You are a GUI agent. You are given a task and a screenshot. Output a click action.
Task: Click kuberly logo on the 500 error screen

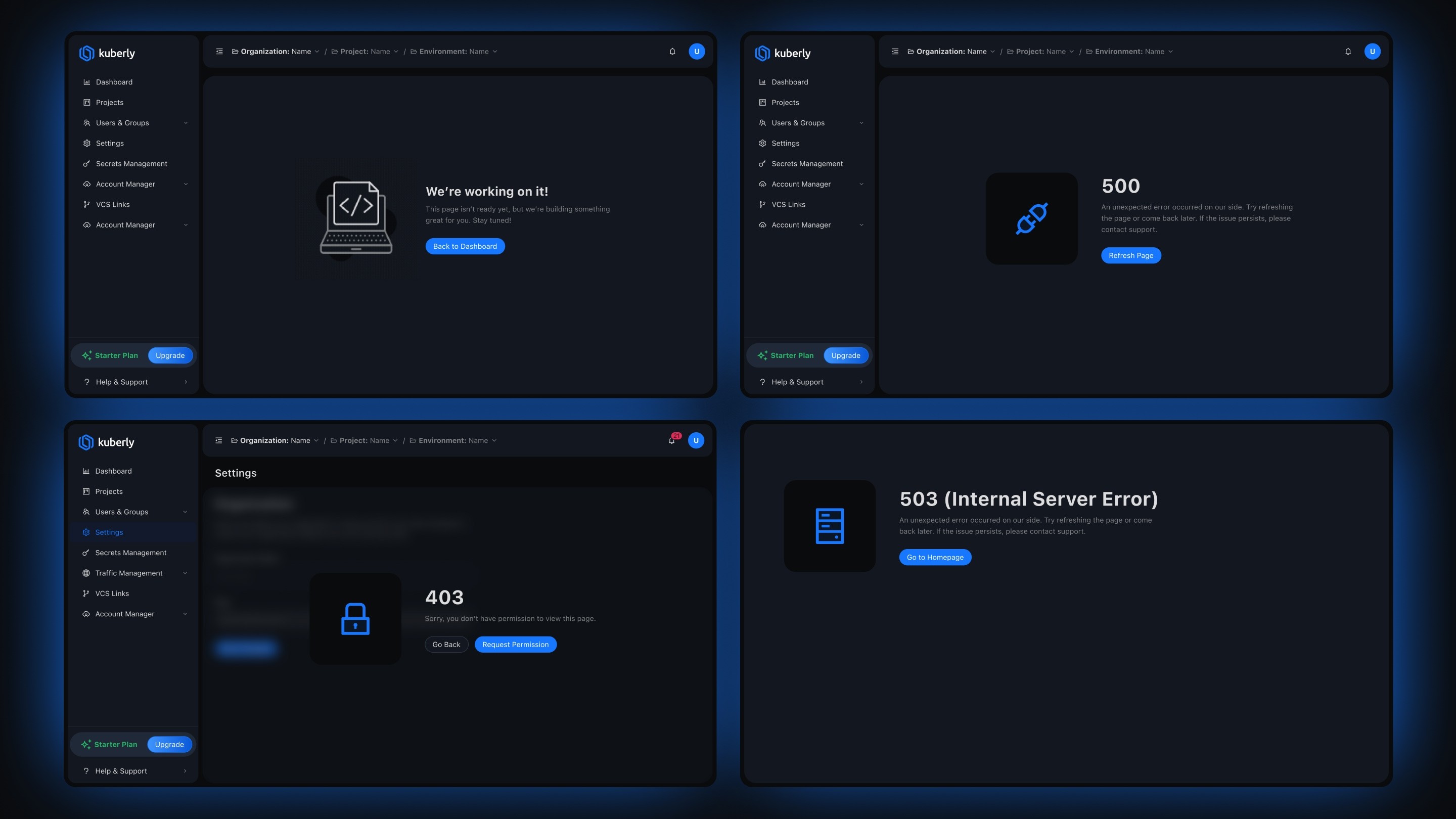(783, 53)
